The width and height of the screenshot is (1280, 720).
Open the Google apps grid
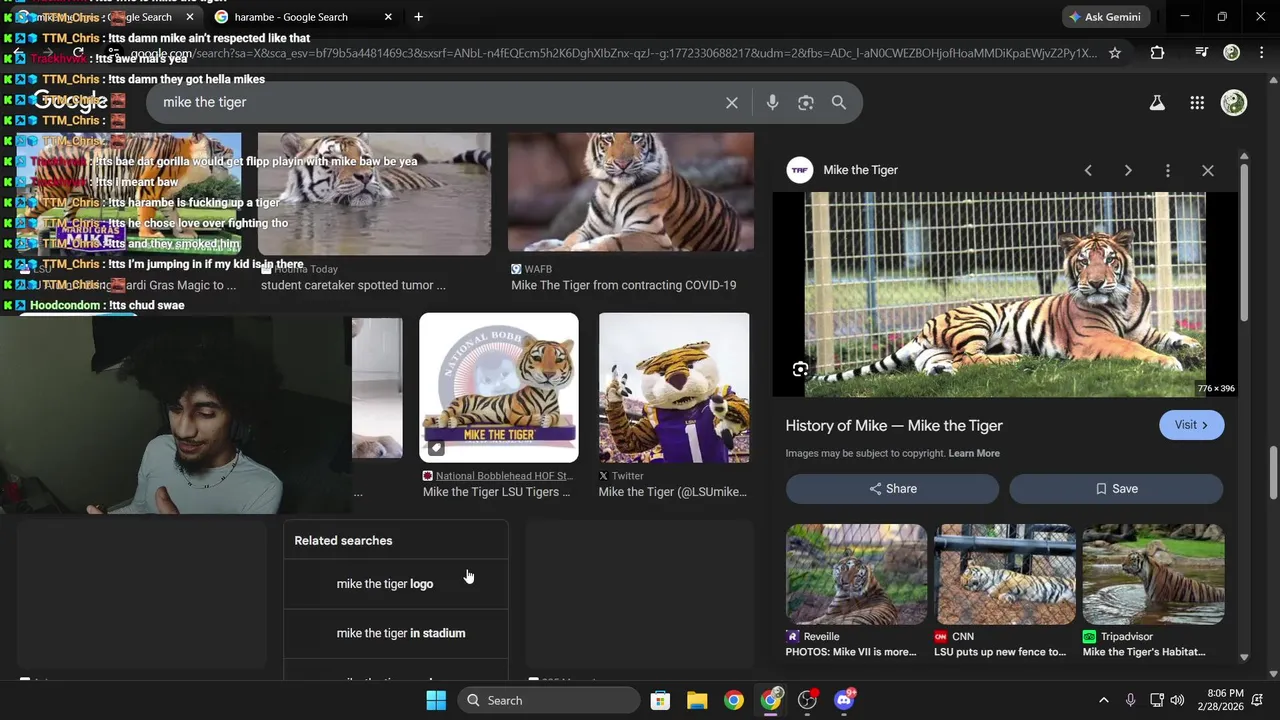(x=1197, y=103)
